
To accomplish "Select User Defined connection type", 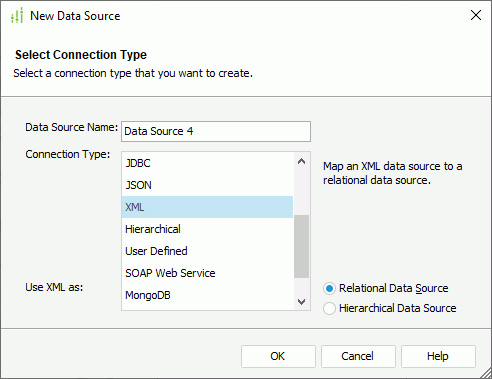I will pos(207,251).
